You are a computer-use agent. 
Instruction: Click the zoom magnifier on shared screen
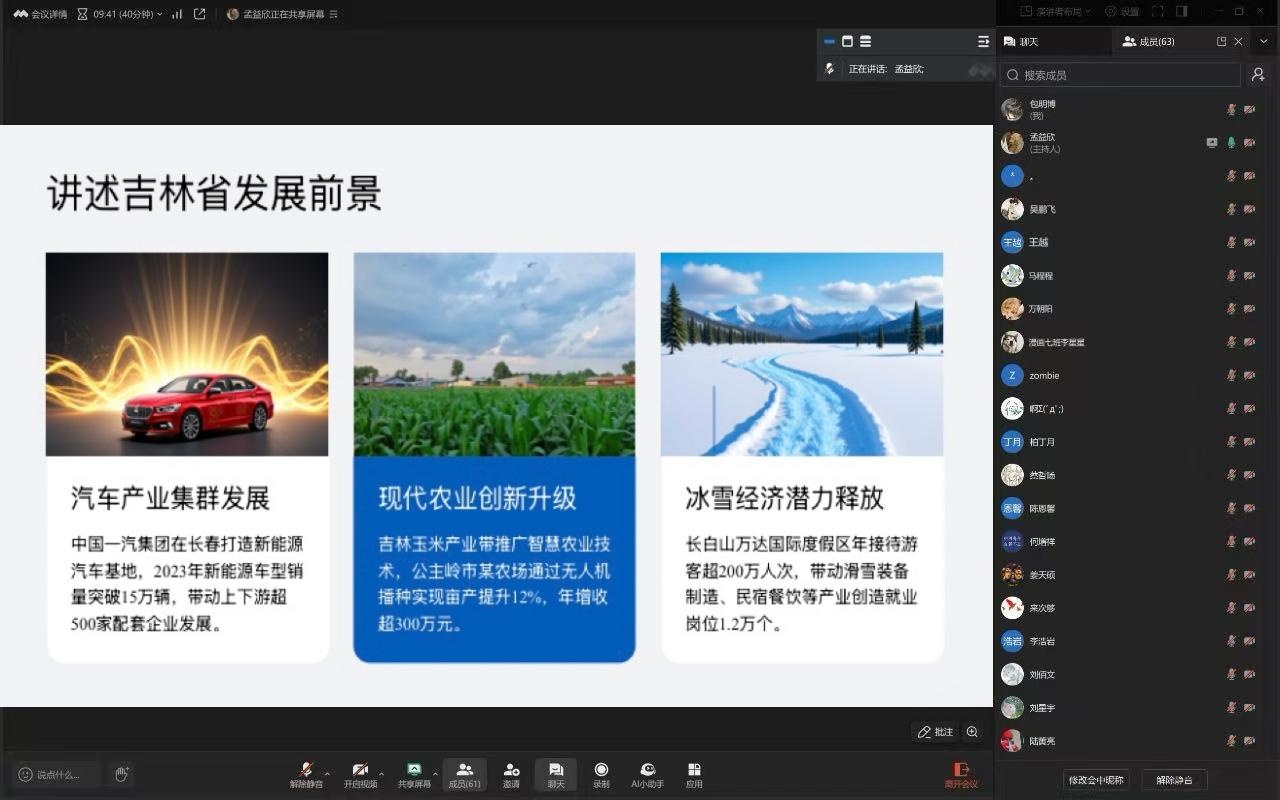point(972,732)
